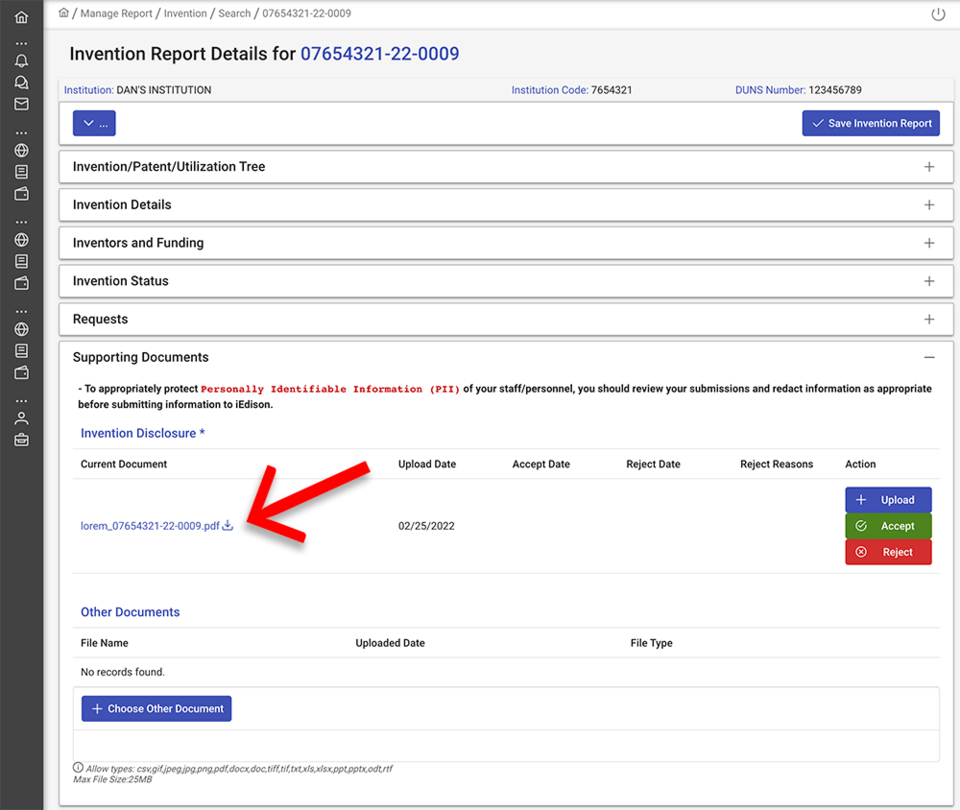Viewport: 960px width, 810px height.
Task: Click the first globe icon in sidebar
Action: pyautogui.click(x=21, y=150)
